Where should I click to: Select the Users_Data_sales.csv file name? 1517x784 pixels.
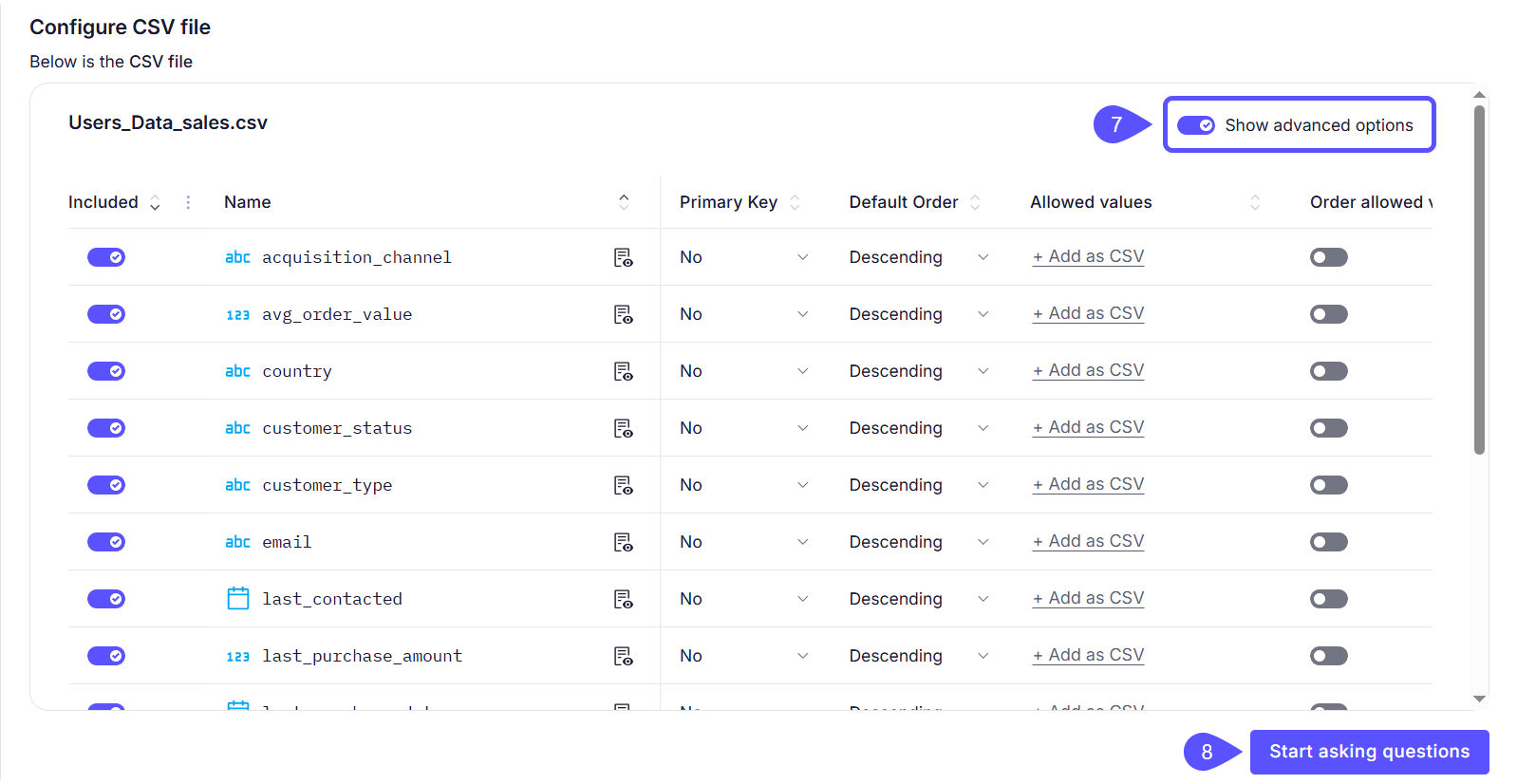(x=168, y=122)
